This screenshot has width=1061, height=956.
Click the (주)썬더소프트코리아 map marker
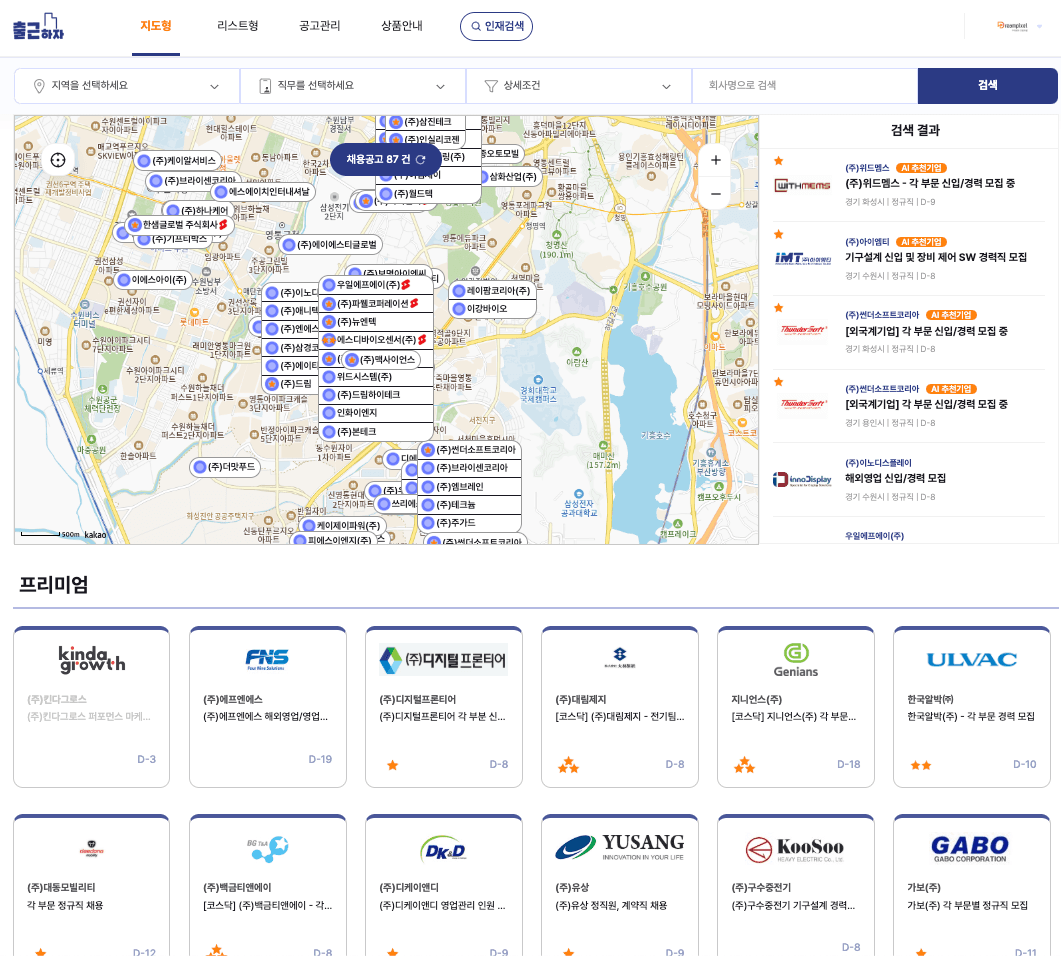pyautogui.click(x=470, y=450)
